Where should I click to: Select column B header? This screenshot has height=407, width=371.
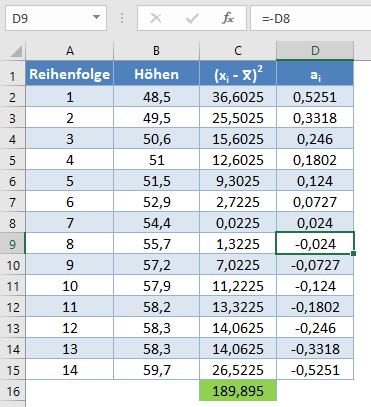[x=156, y=51]
